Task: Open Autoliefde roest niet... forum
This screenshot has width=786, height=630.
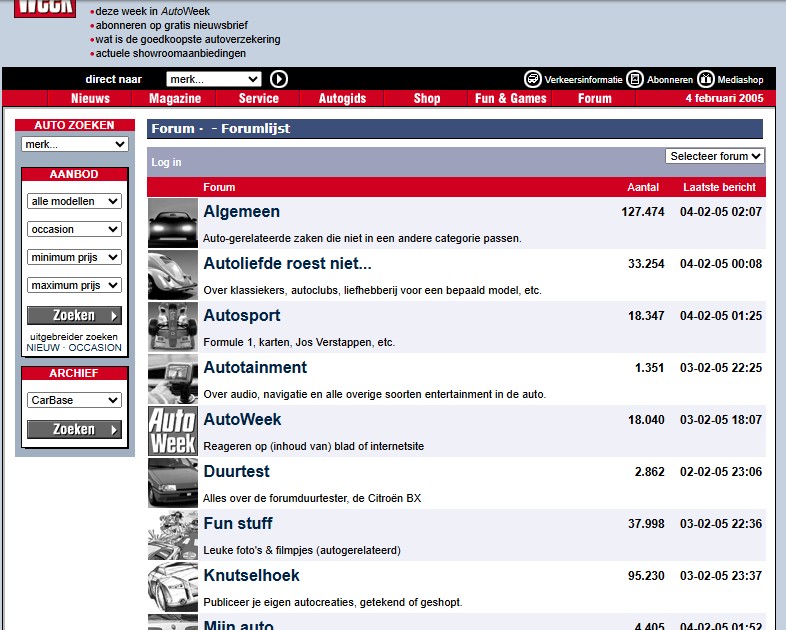Action: [287, 264]
